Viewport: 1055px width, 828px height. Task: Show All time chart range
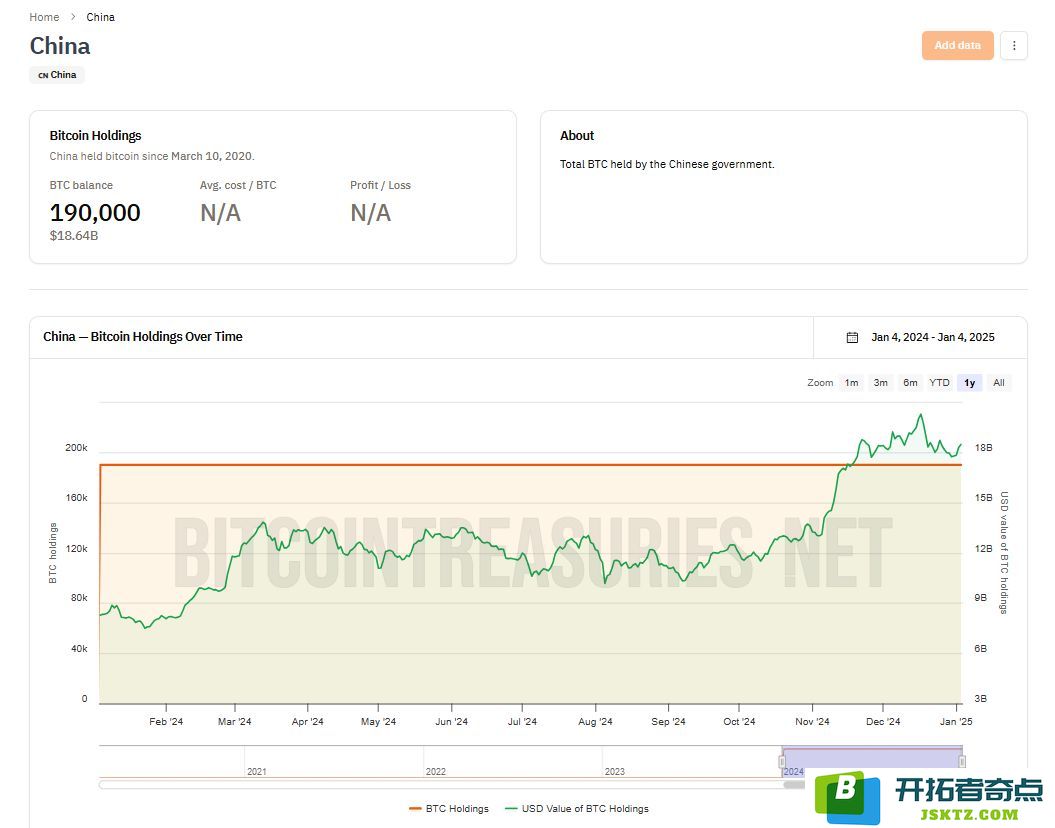coord(998,383)
